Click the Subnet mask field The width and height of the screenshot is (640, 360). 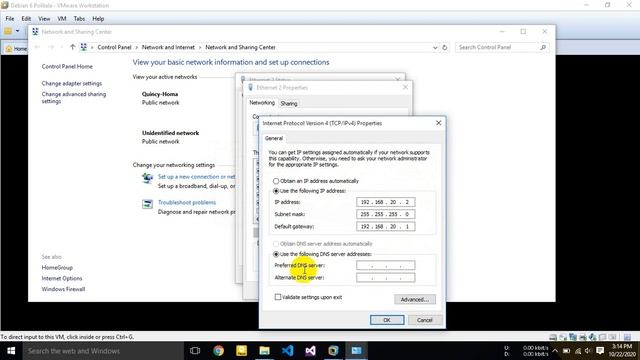(385, 214)
